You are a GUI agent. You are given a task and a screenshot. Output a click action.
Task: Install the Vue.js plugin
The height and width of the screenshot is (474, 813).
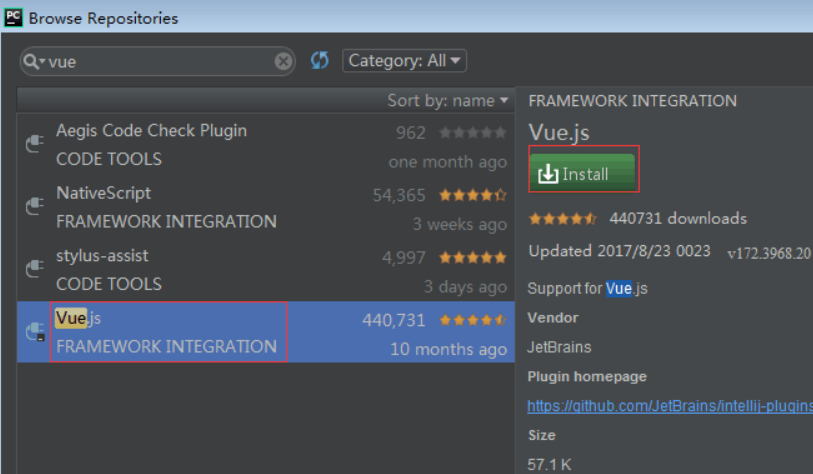[582, 173]
